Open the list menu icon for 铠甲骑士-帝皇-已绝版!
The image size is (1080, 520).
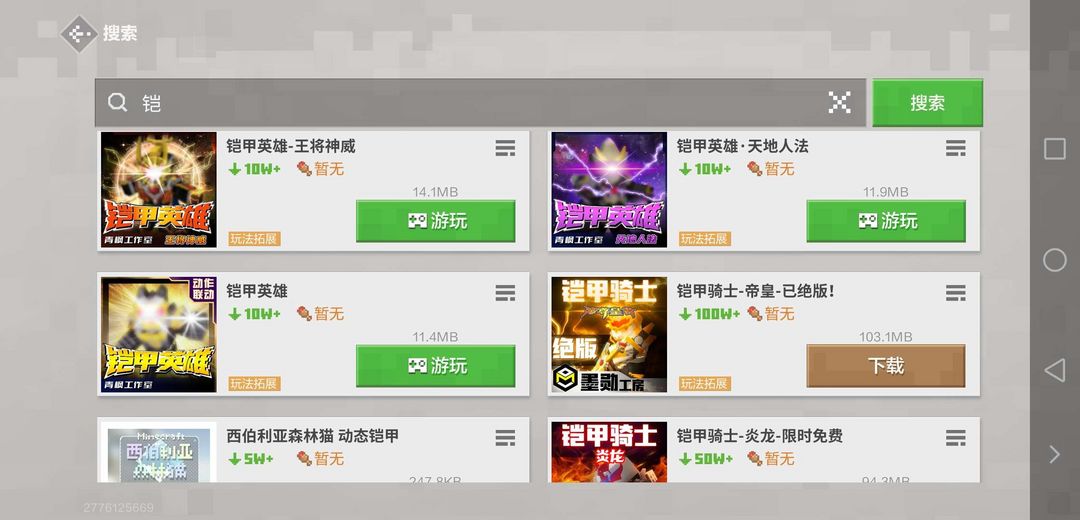[x=955, y=293]
